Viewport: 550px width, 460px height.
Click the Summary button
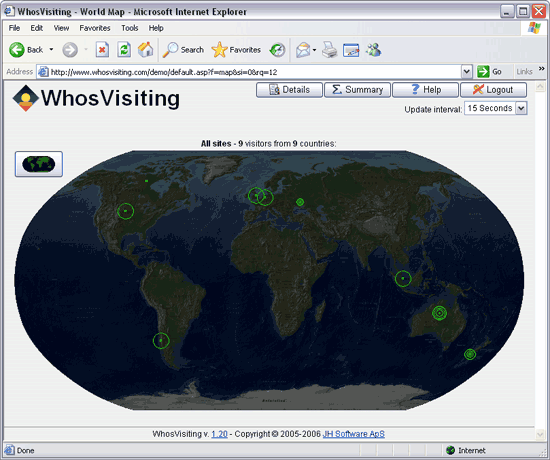[357, 90]
